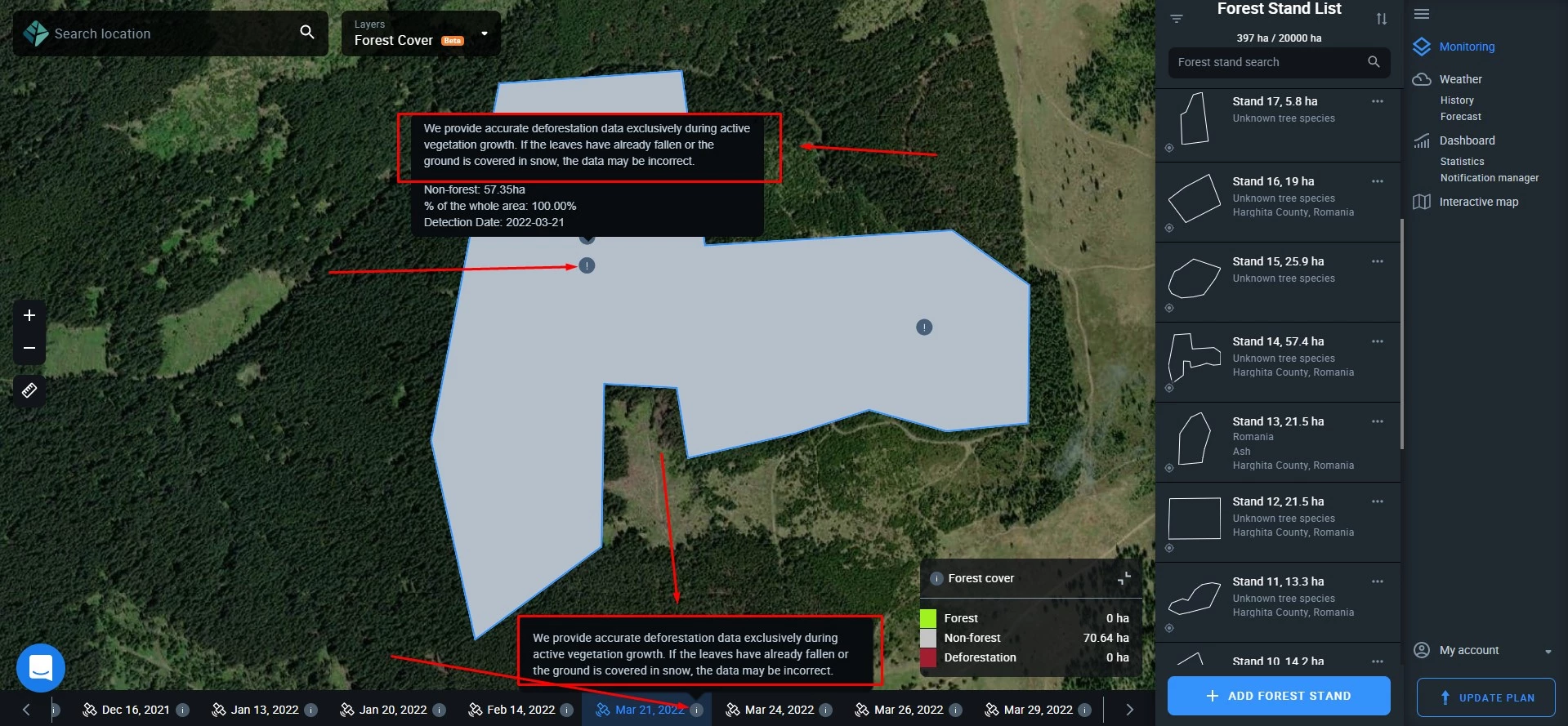
Task: Zoom in on the map
Action: [x=29, y=315]
